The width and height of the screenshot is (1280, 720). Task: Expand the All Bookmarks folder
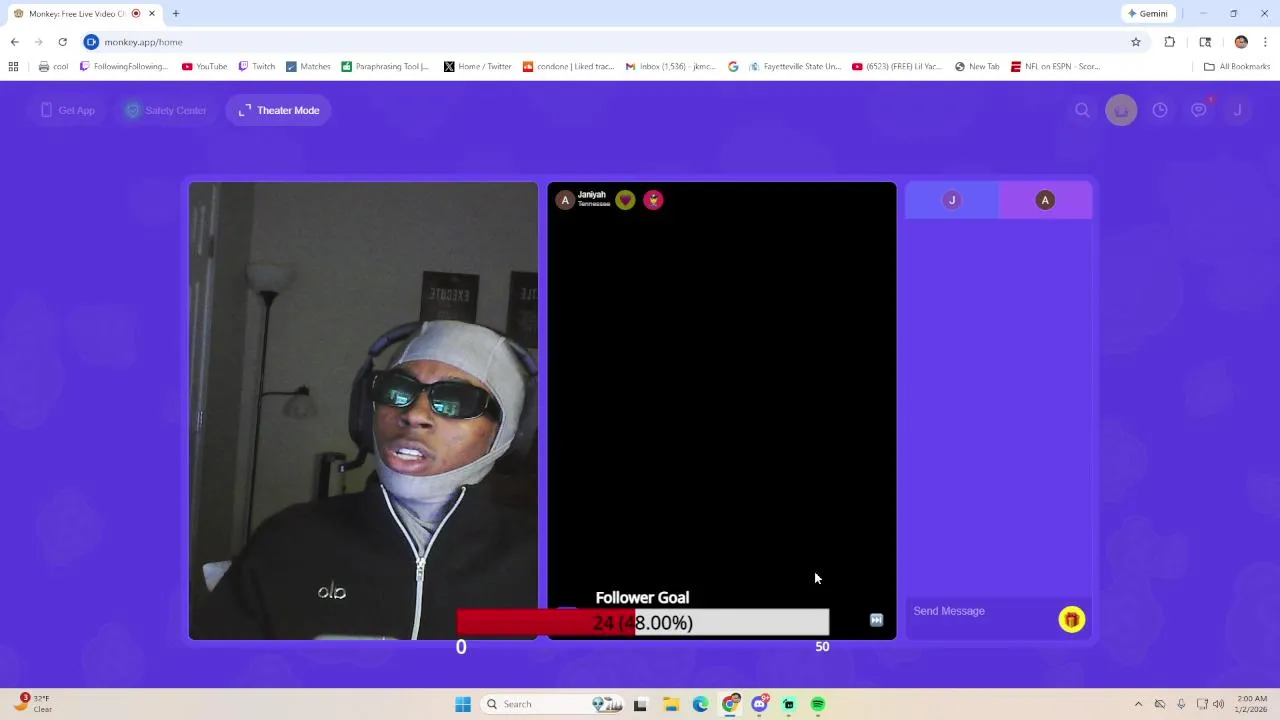point(1237,67)
